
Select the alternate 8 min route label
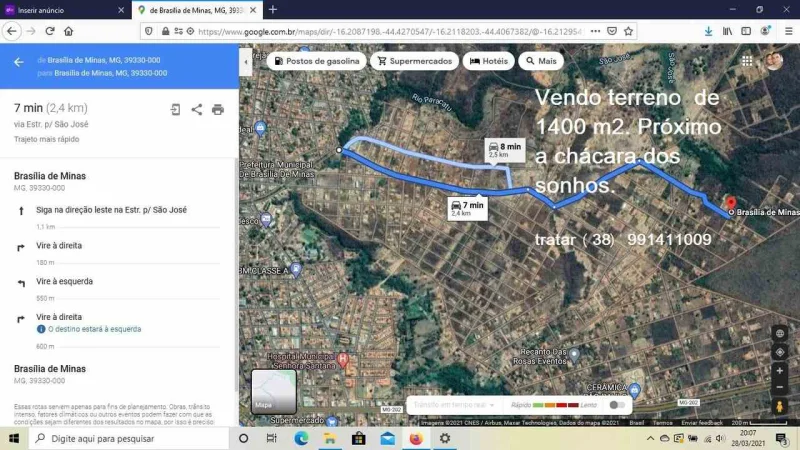505,149
